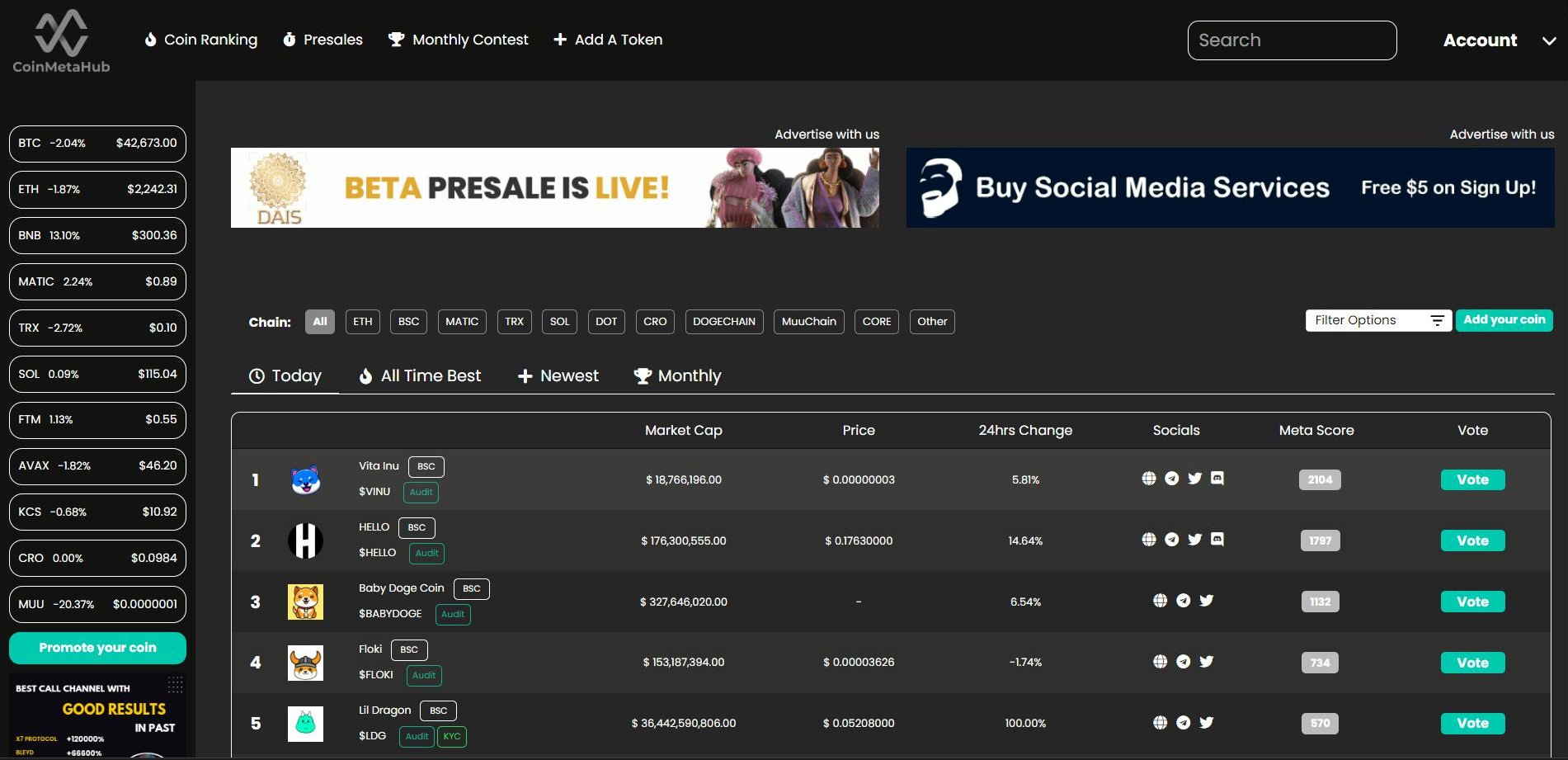The width and height of the screenshot is (1568, 760).
Task: Open Floki website globe icon
Action: [x=1160, y=661]
